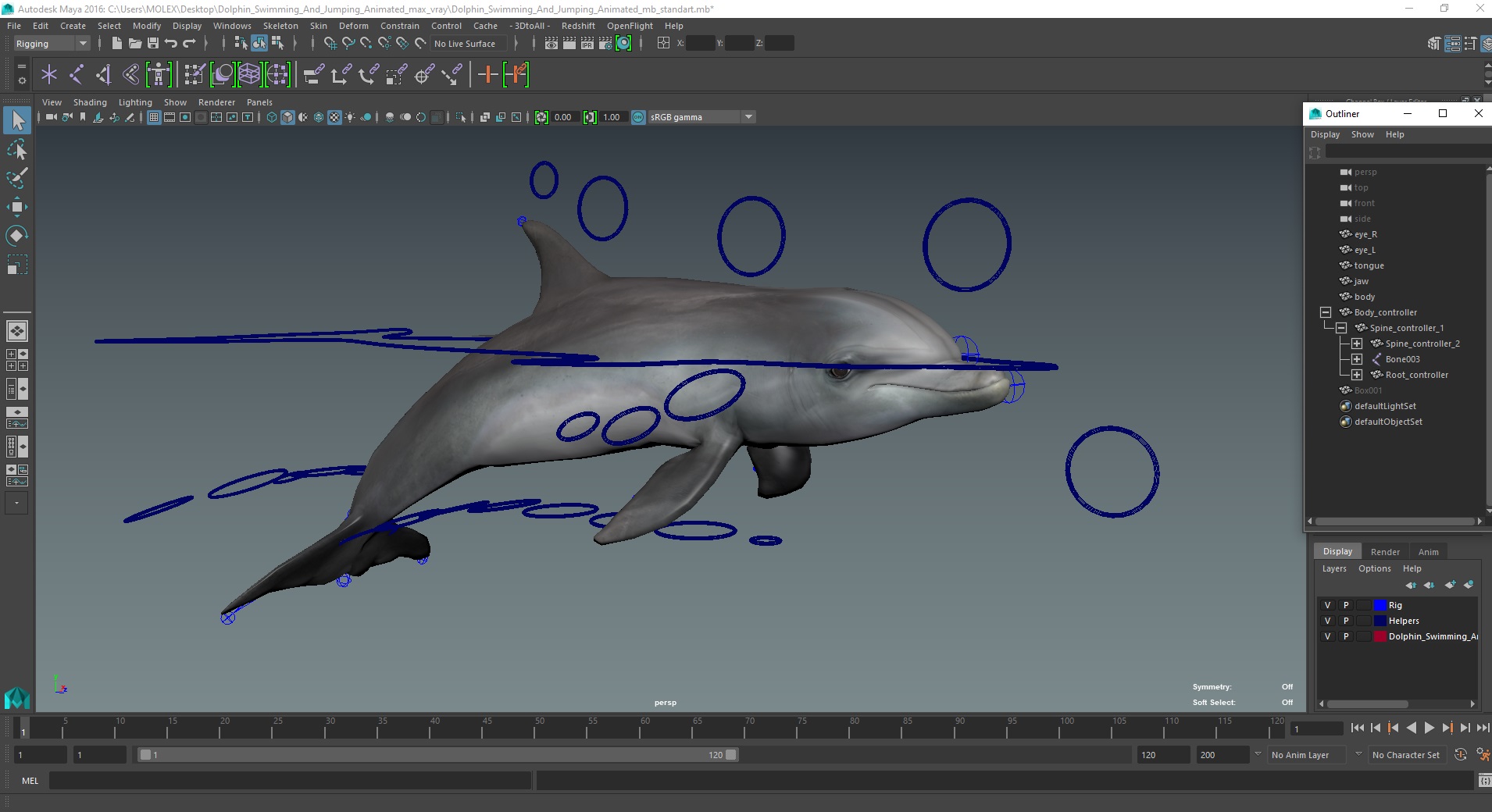
Task: Click the MEL script type label
Action: click(30, 781)
